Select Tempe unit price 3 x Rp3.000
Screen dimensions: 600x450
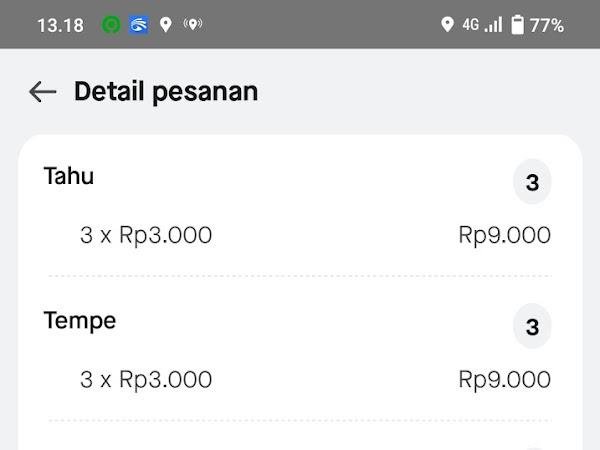146,380
